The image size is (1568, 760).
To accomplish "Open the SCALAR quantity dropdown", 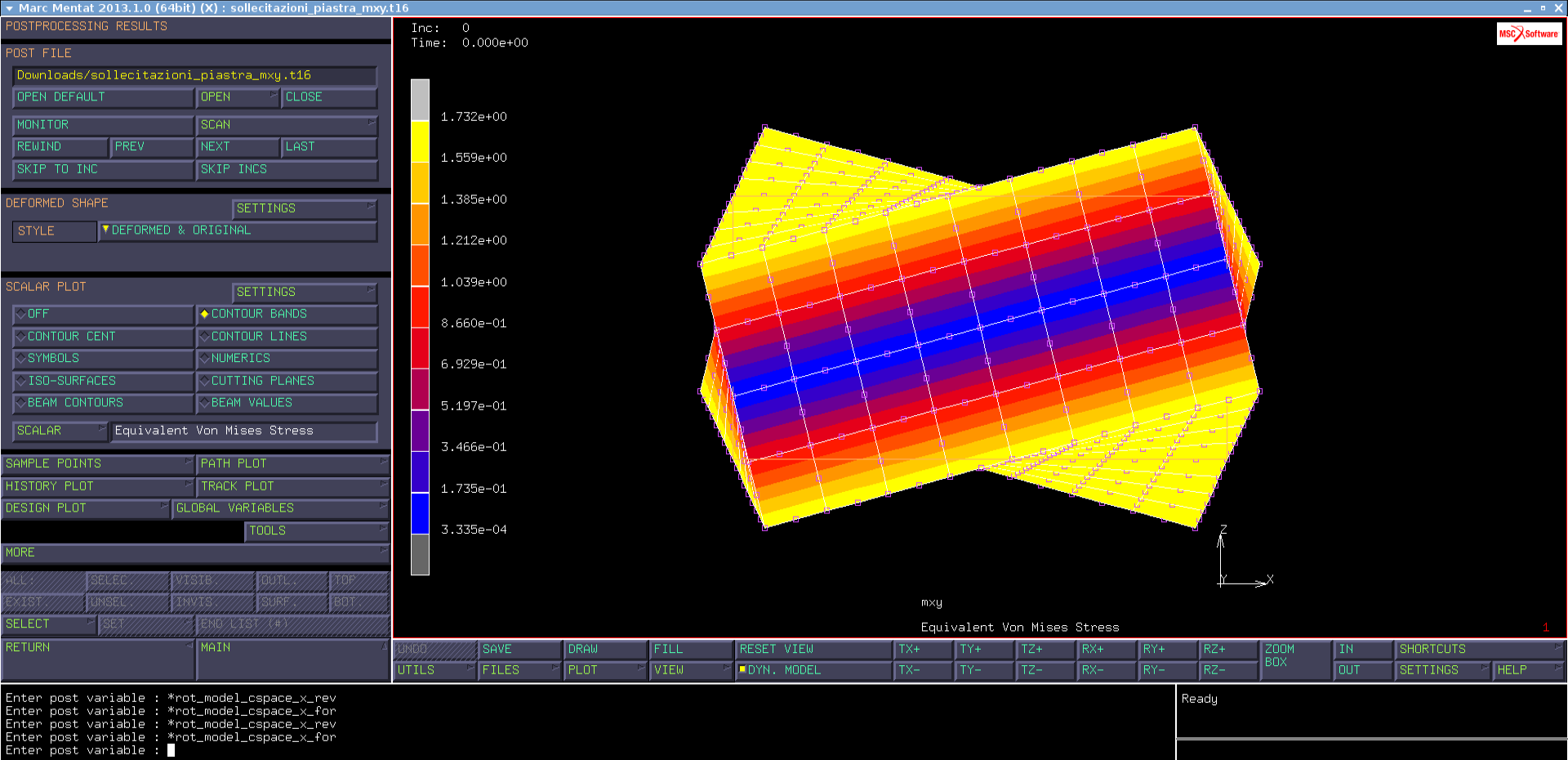I will click(60, 431).
